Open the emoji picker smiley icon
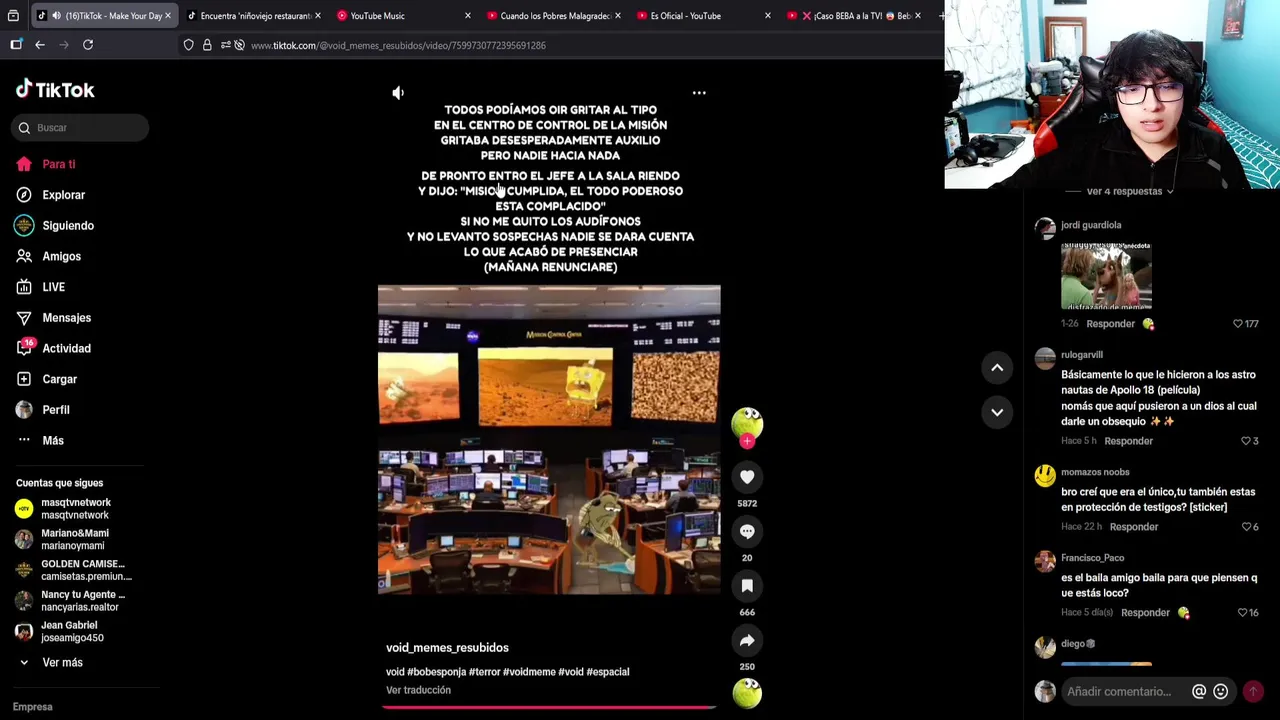The height and width of the screenshot is (720, 1280). click(x=1220, y=692)
